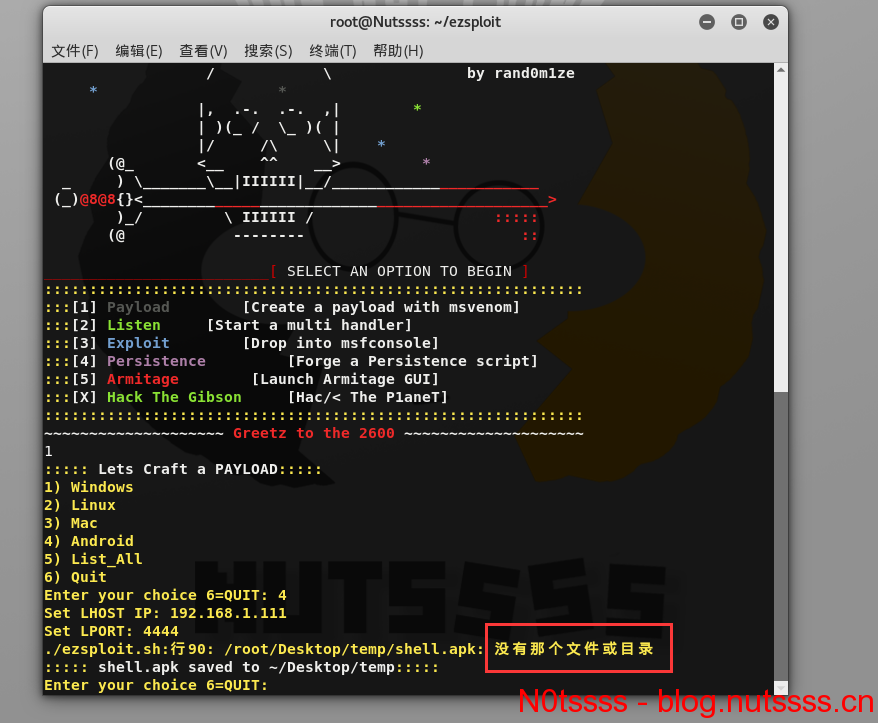
Task: Click '[Drop into msfconsole]' text
Action: pyautogui.click(x=341, y=343)
